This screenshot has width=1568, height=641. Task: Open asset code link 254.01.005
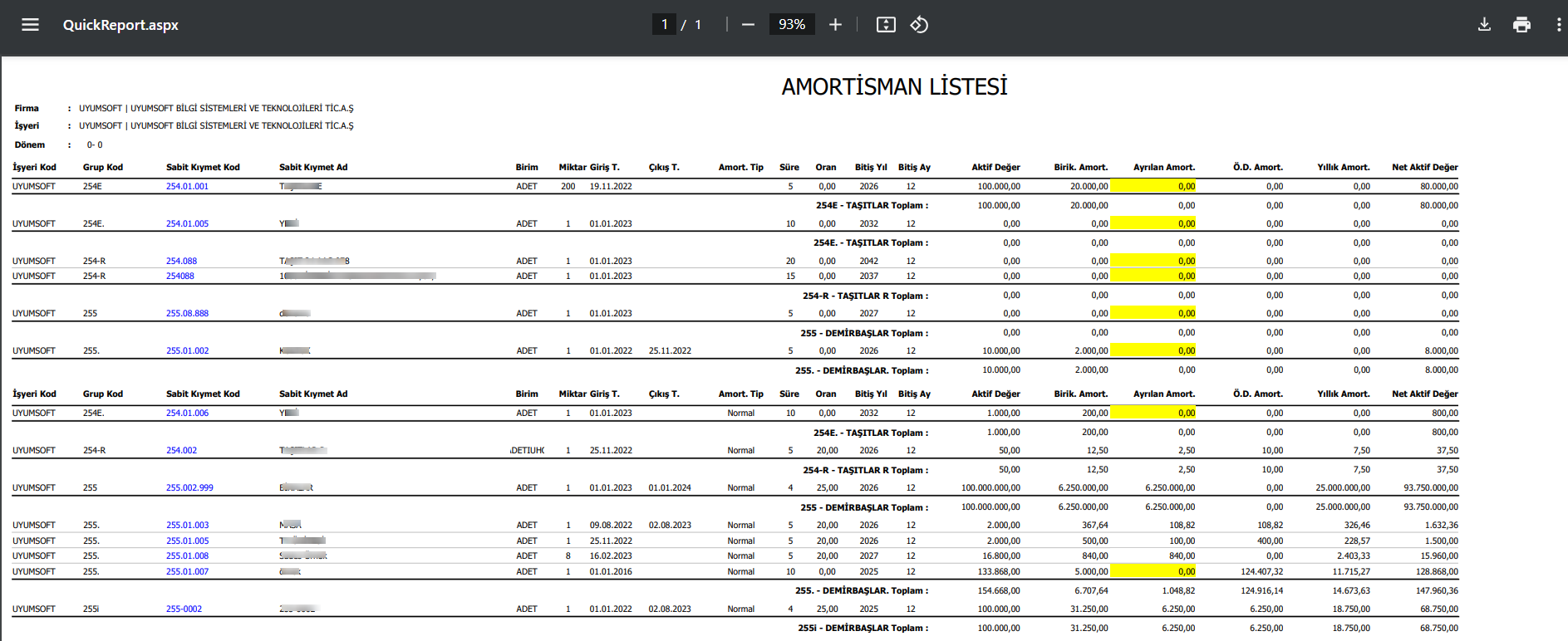[x=187, y=224]
